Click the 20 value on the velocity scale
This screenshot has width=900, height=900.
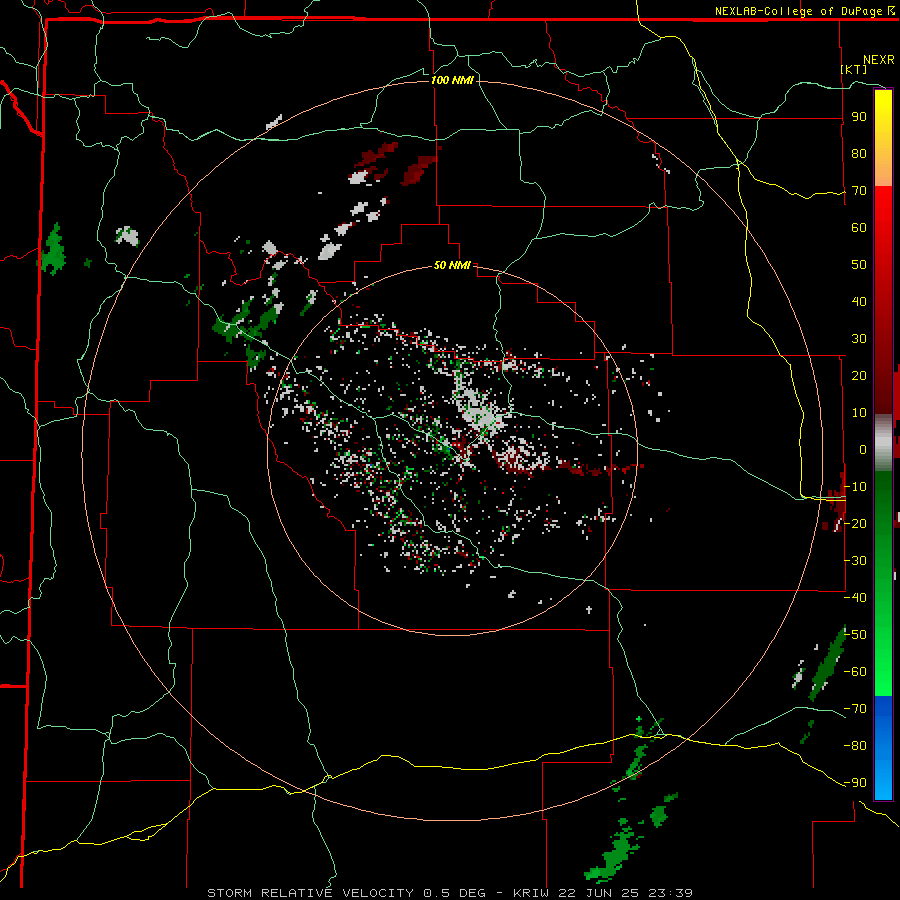click(x=859, y=375)
